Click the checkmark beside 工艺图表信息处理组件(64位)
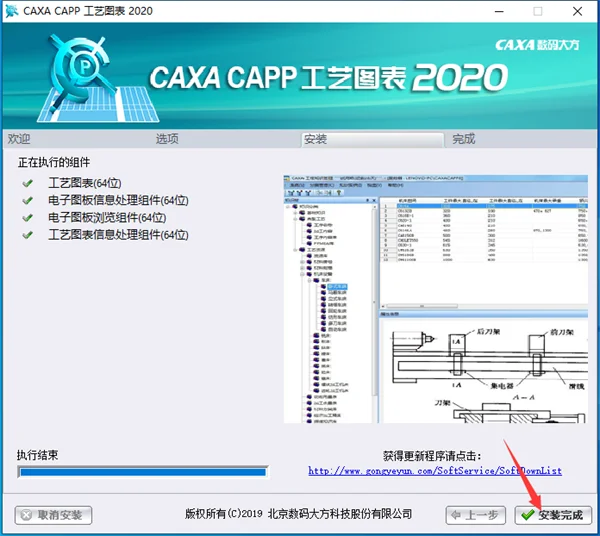600x536 pixels. 27,235
